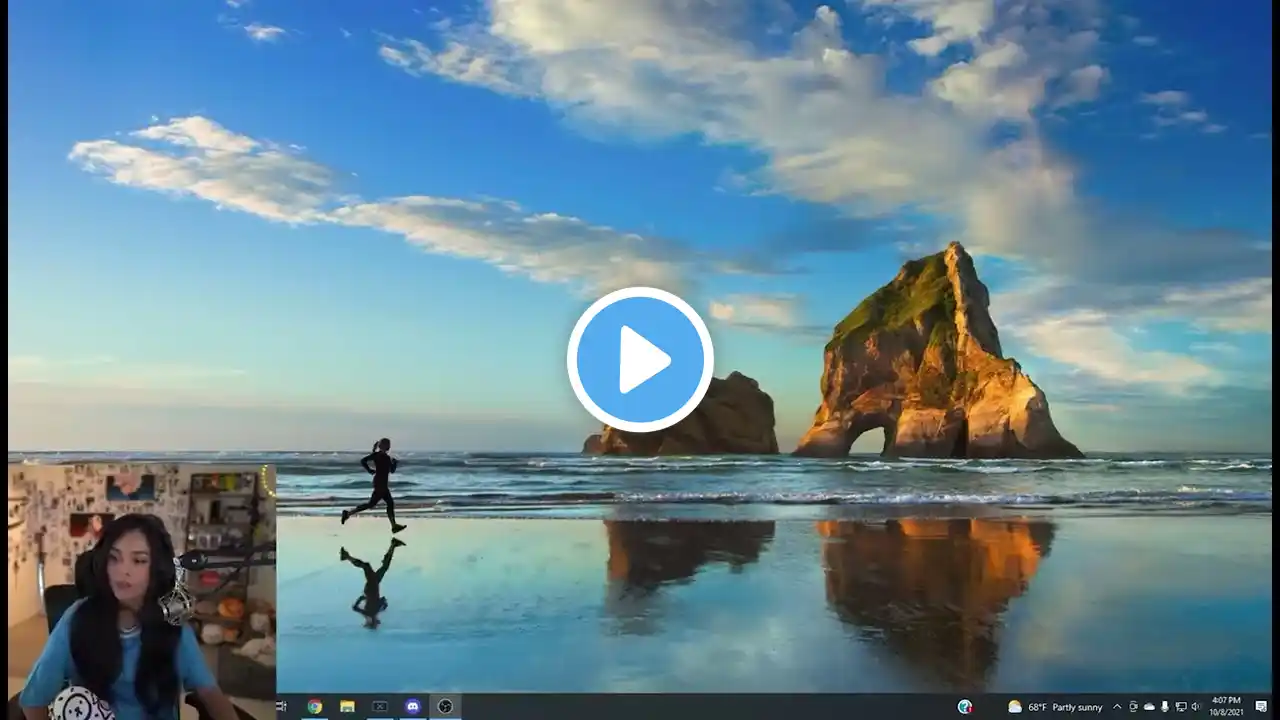Image resolution: width=1280 pixels, height=720 pixels.
Task: Open the notification Action Center icon
Action: click(1262, 707)
